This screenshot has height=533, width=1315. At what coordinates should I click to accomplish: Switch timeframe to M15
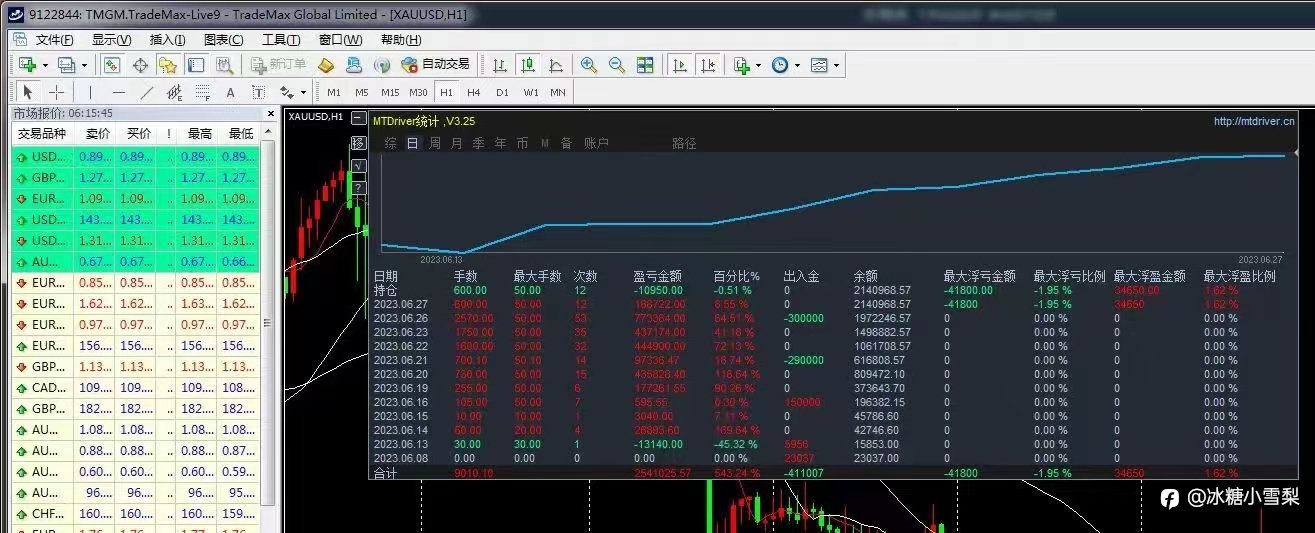pyautogui.click(x=390, y=92)
